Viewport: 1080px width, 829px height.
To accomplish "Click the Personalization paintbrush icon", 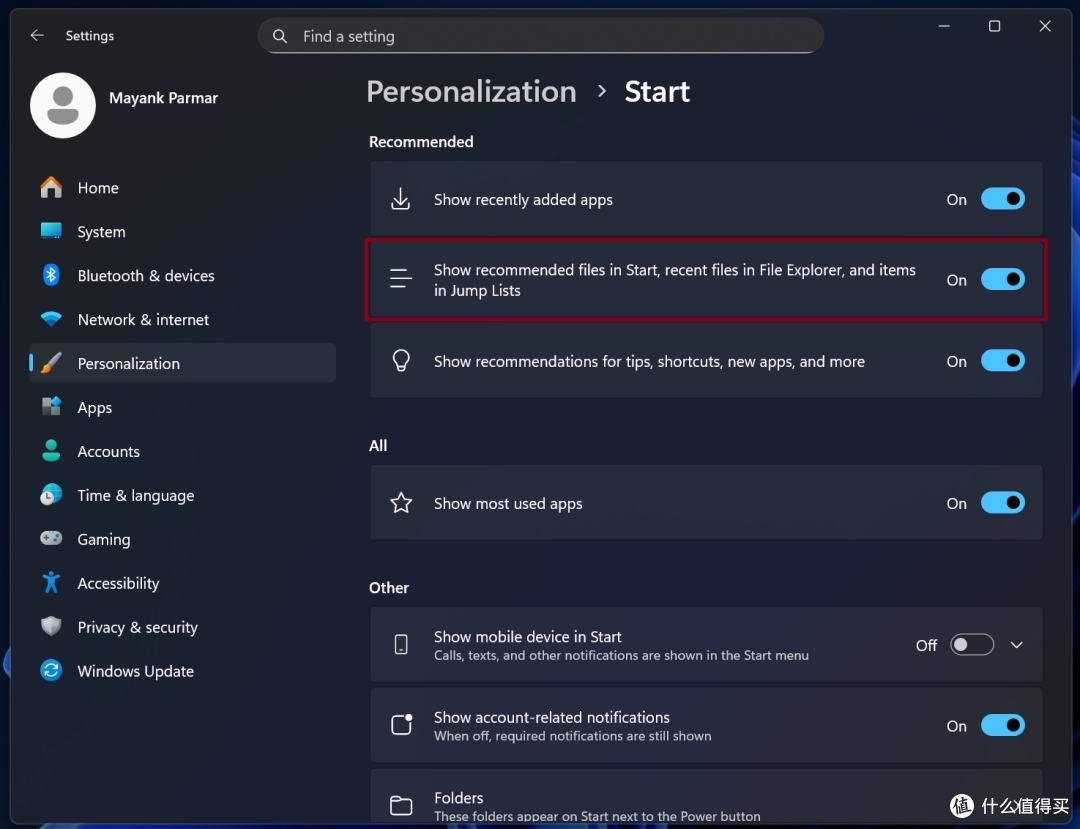I will click(51, 363).
